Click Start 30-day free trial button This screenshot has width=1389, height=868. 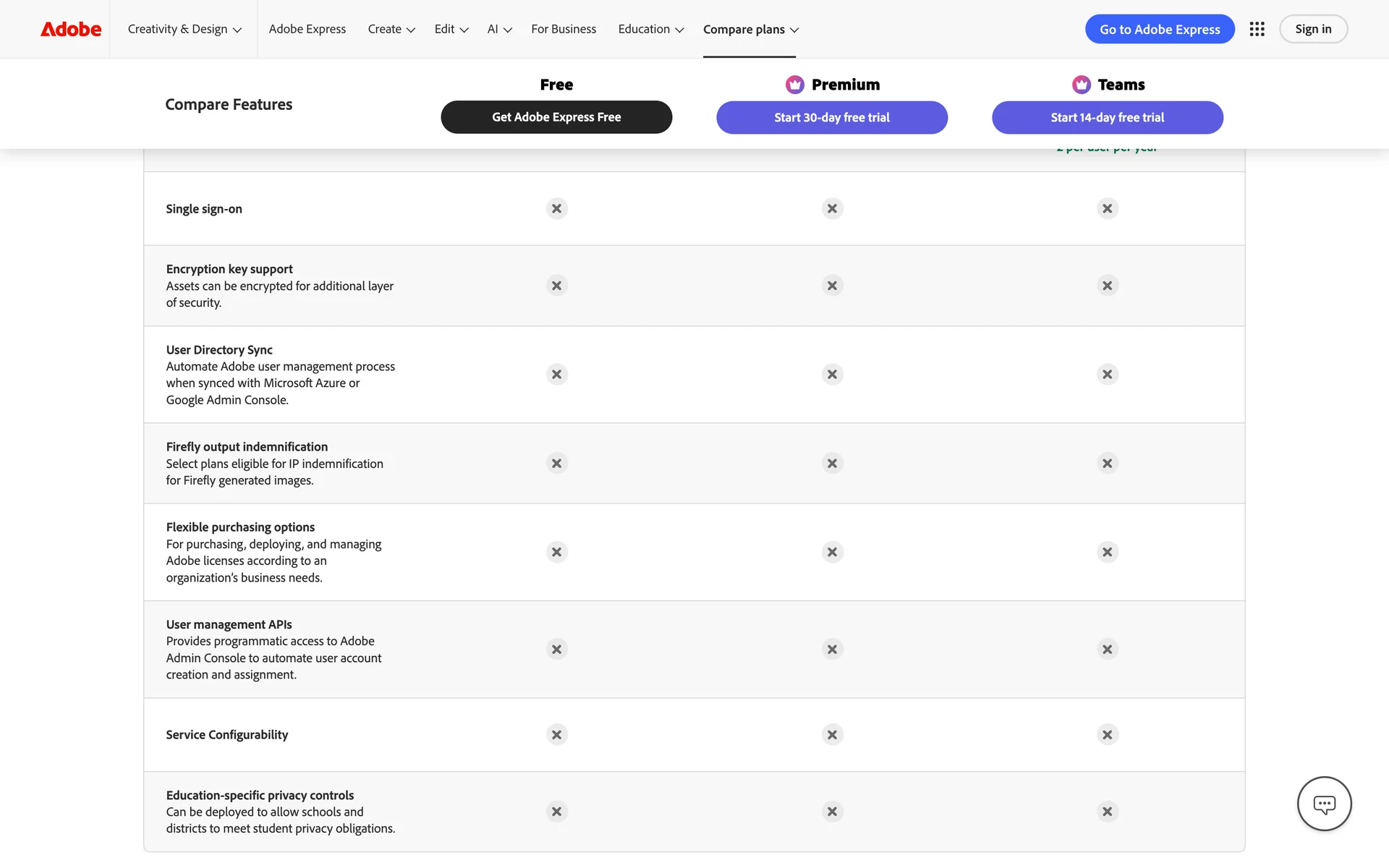pyautogui.click(x=832, y=117)
